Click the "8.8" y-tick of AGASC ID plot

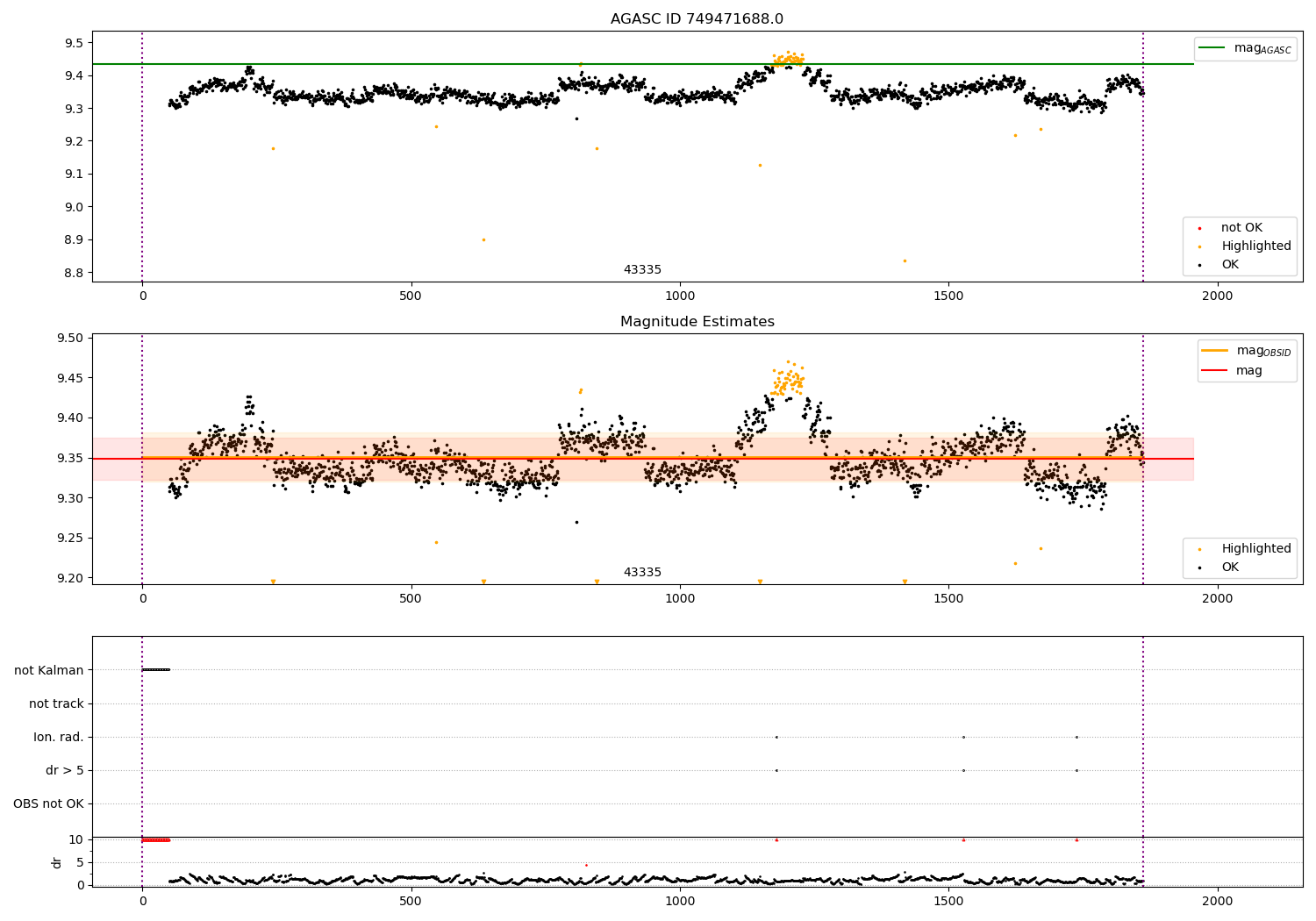pos(74,273)
